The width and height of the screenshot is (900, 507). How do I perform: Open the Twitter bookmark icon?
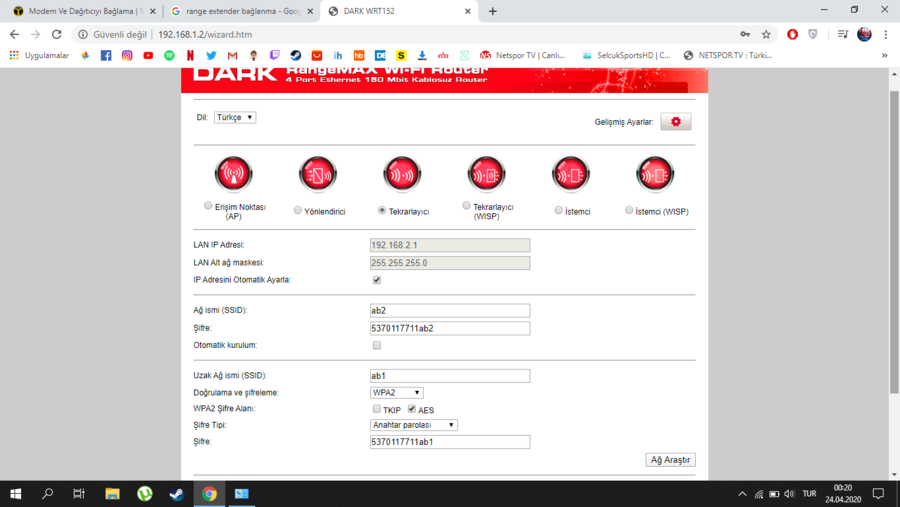pos(211,56)
